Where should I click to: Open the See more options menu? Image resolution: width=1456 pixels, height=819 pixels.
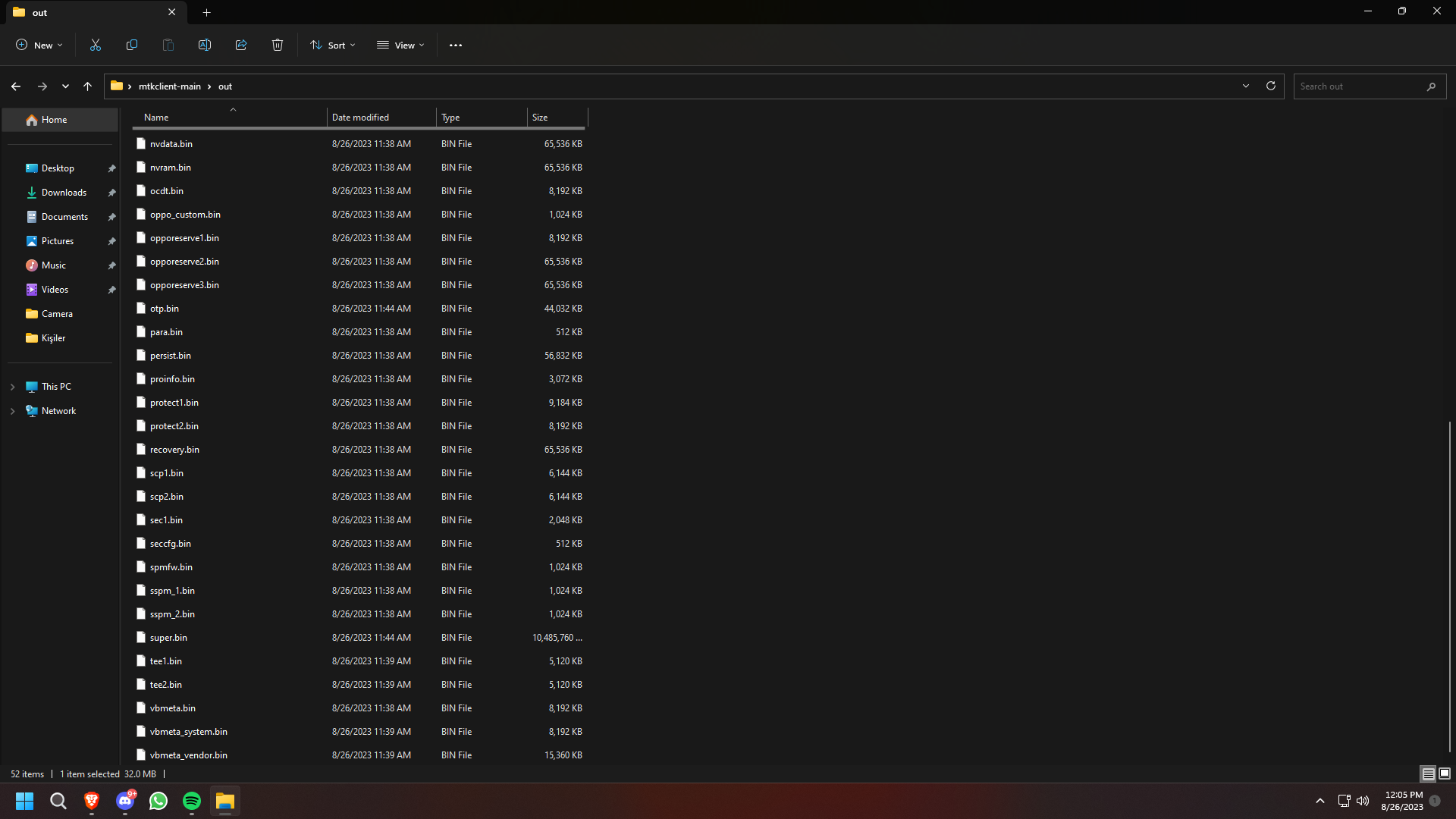[x=456, y=45]
